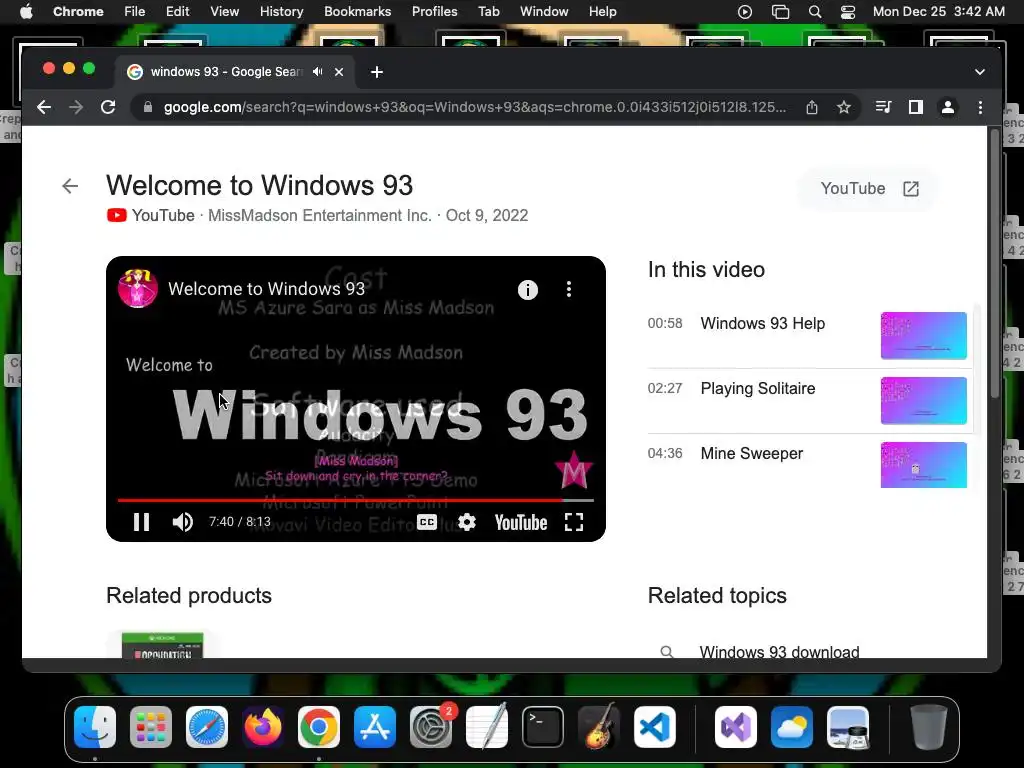Click the Windows 93 Help thumbnail

point(923,336)
